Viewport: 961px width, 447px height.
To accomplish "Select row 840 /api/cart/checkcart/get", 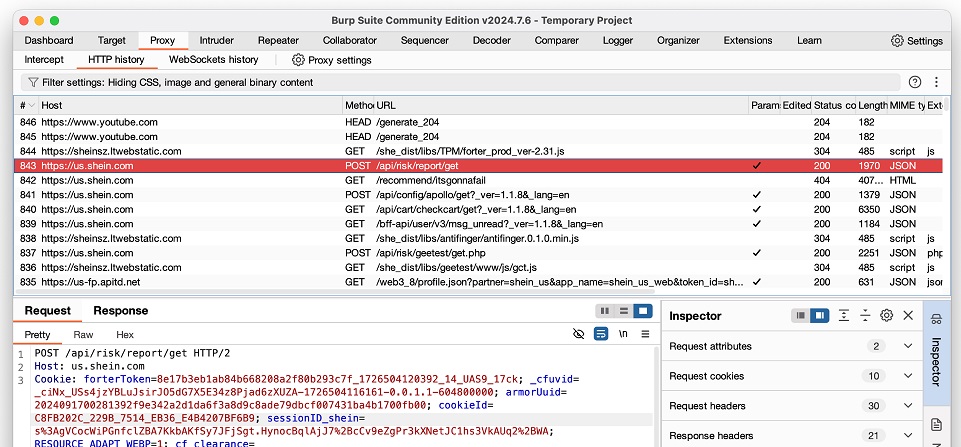I will (x=478, y=209).
